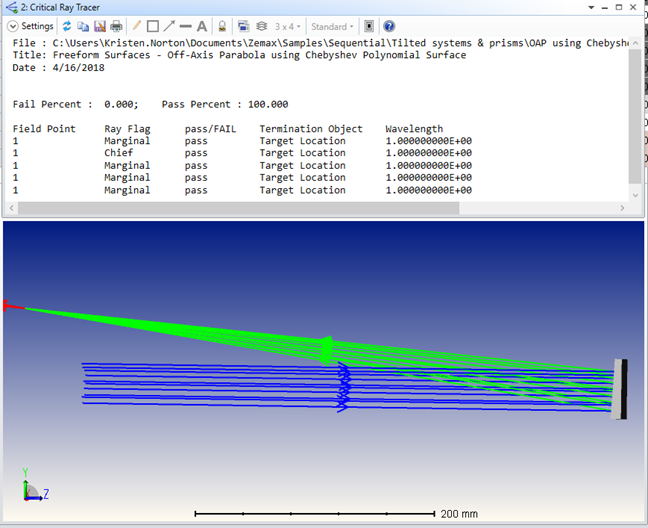Viewport: 648px width, 528px height.
Task: Click the 'Ray Flag' column header
Action: 127,129
